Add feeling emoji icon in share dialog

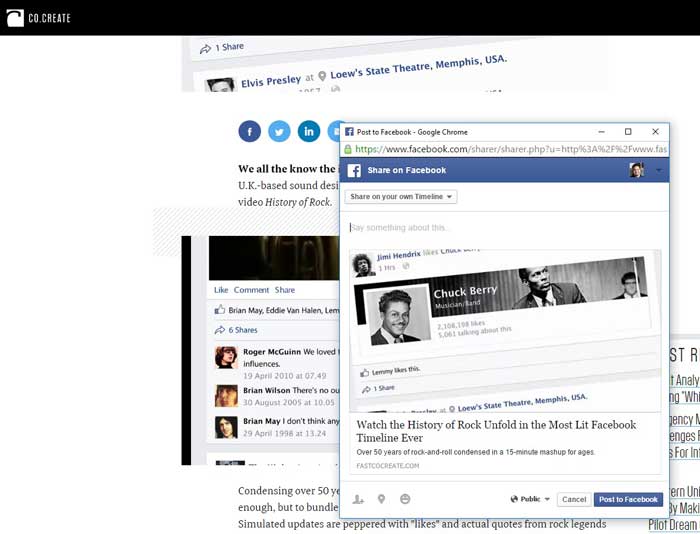[x=405, y=499]
